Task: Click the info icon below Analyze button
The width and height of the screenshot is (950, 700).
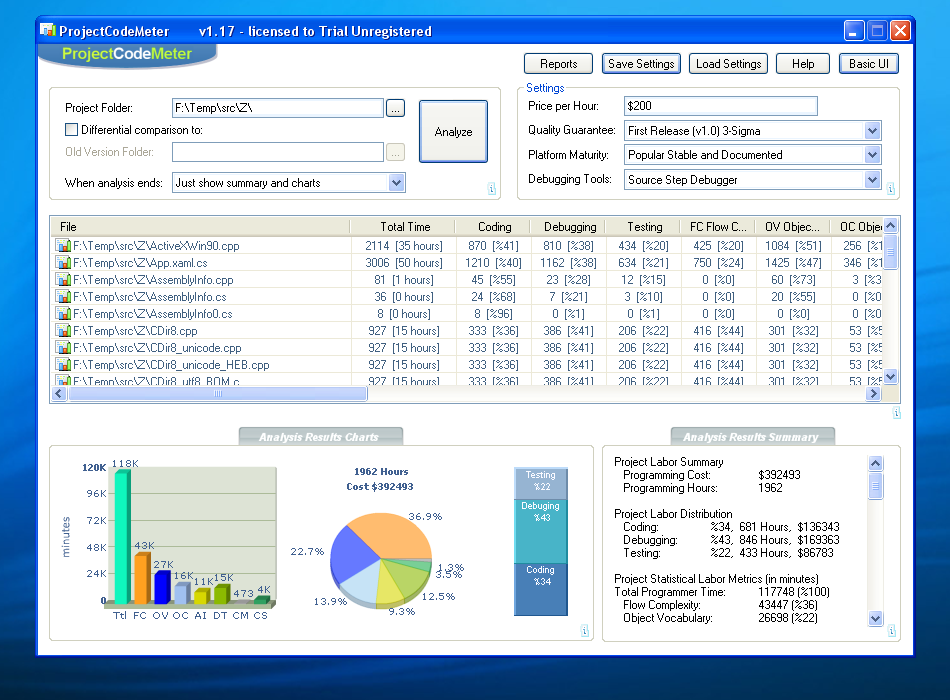Action: coord(491,189)
